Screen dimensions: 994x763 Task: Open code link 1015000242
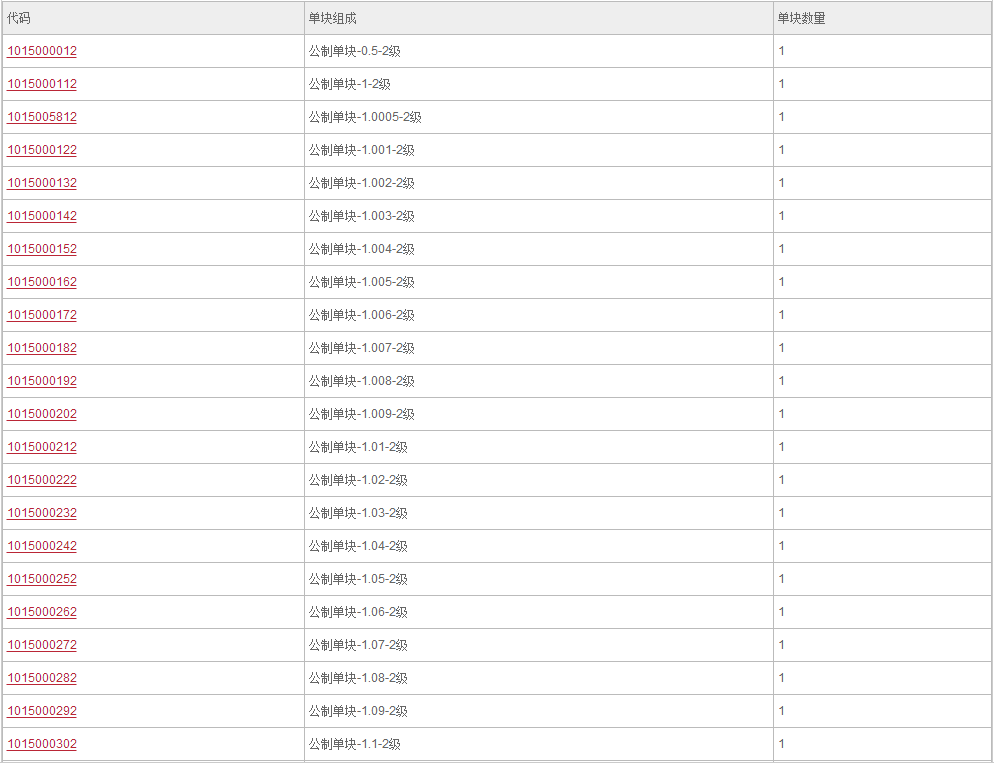tap(42, 545)
